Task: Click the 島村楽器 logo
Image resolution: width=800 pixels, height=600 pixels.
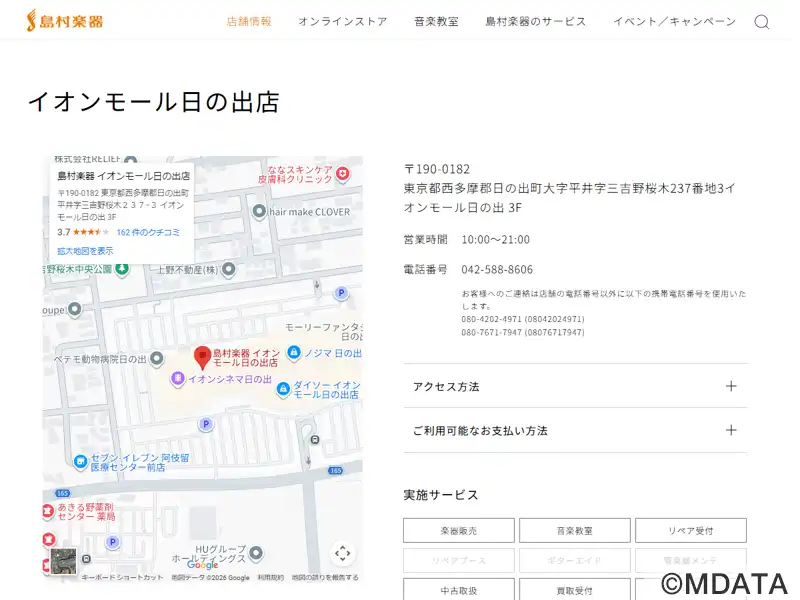Action: [x=65, y=21]
